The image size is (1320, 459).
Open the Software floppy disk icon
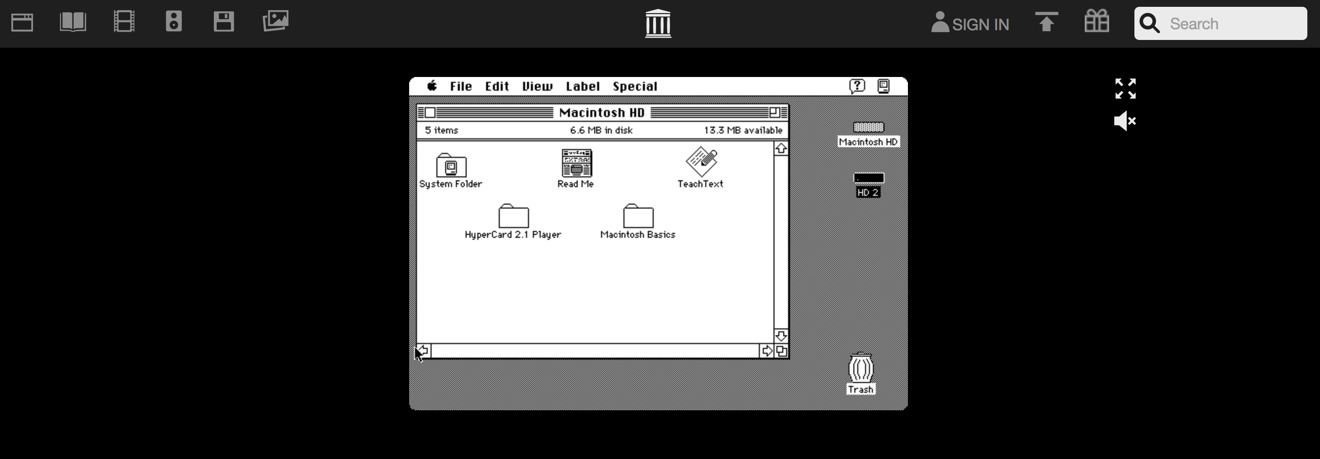tap(224, 22)
